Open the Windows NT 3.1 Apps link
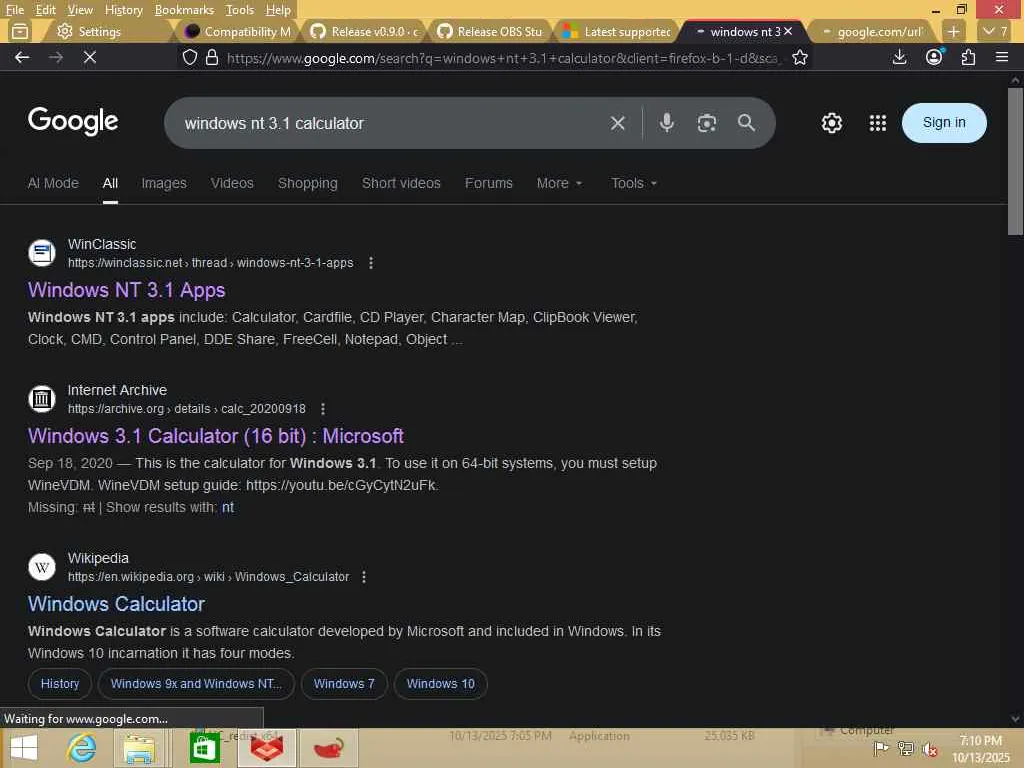Screen dimensions: 1024x768 127,290
